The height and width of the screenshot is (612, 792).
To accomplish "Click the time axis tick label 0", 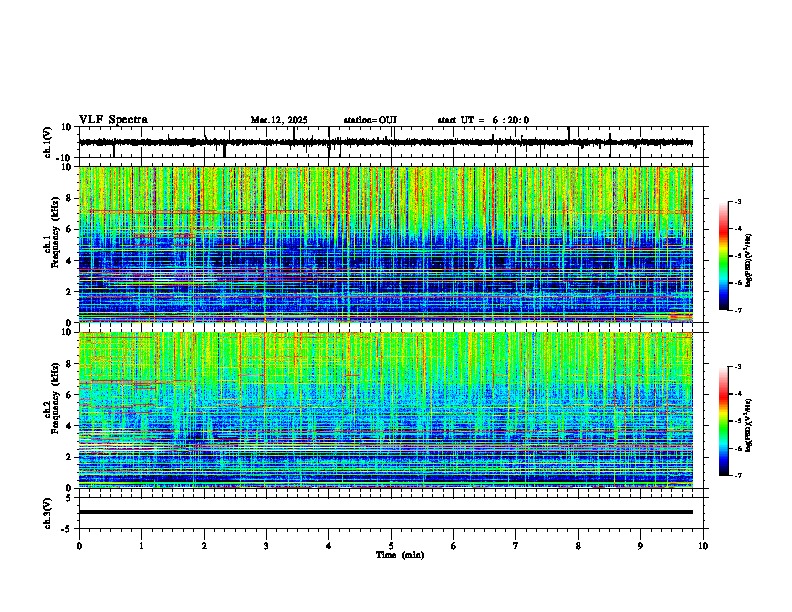I will (79, 546).
